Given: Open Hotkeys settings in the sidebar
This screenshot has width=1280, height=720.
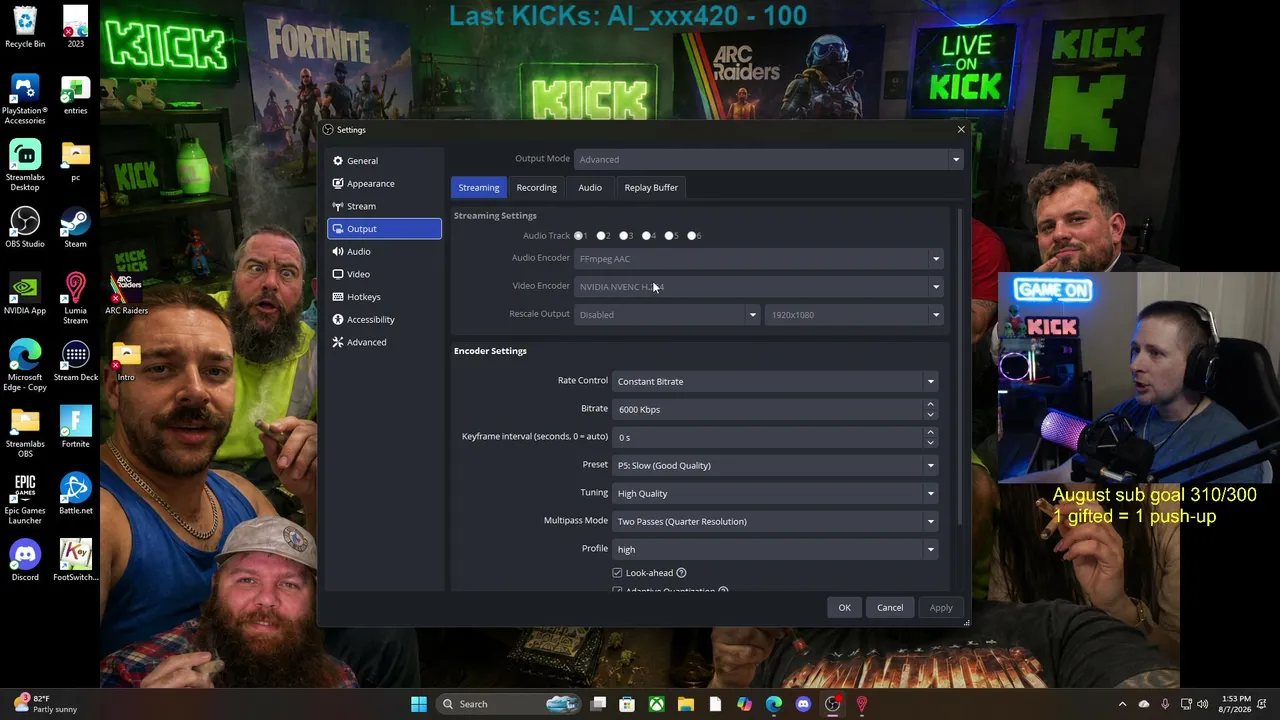Looking at the screenshot, I should pyautogui.click(x=384, y=297).
